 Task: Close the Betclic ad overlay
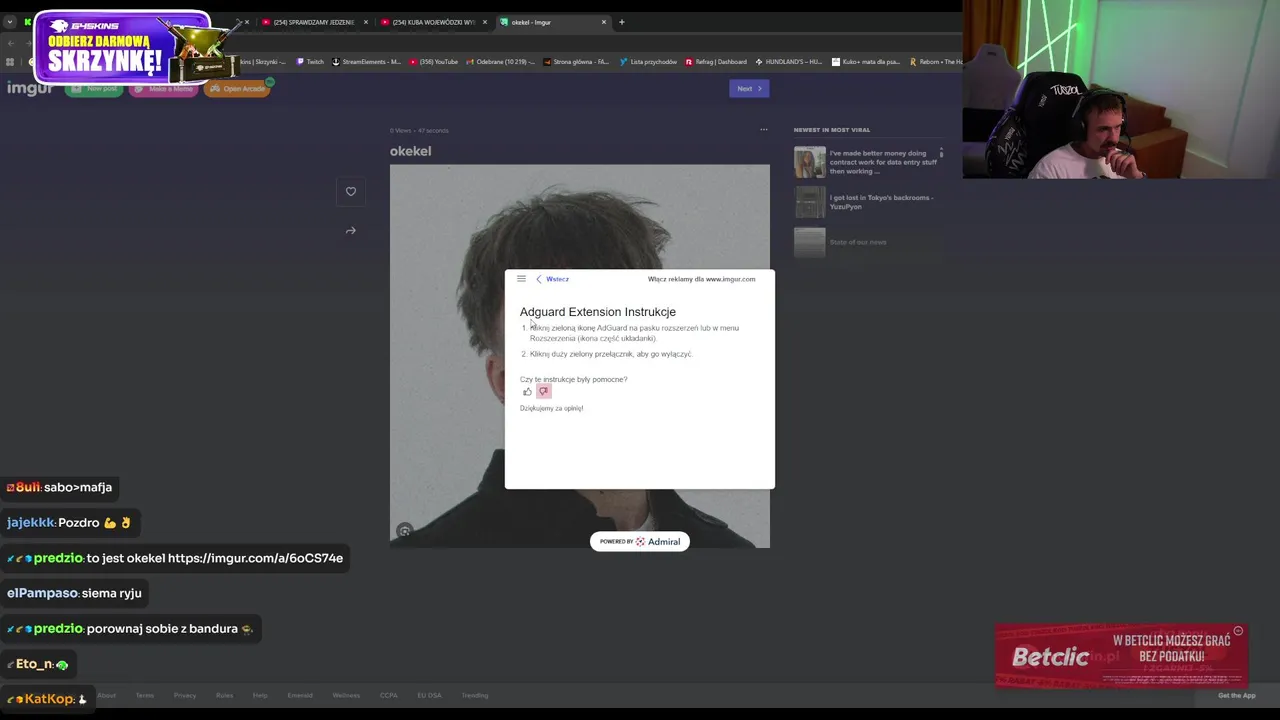[x=1238, y=631]
